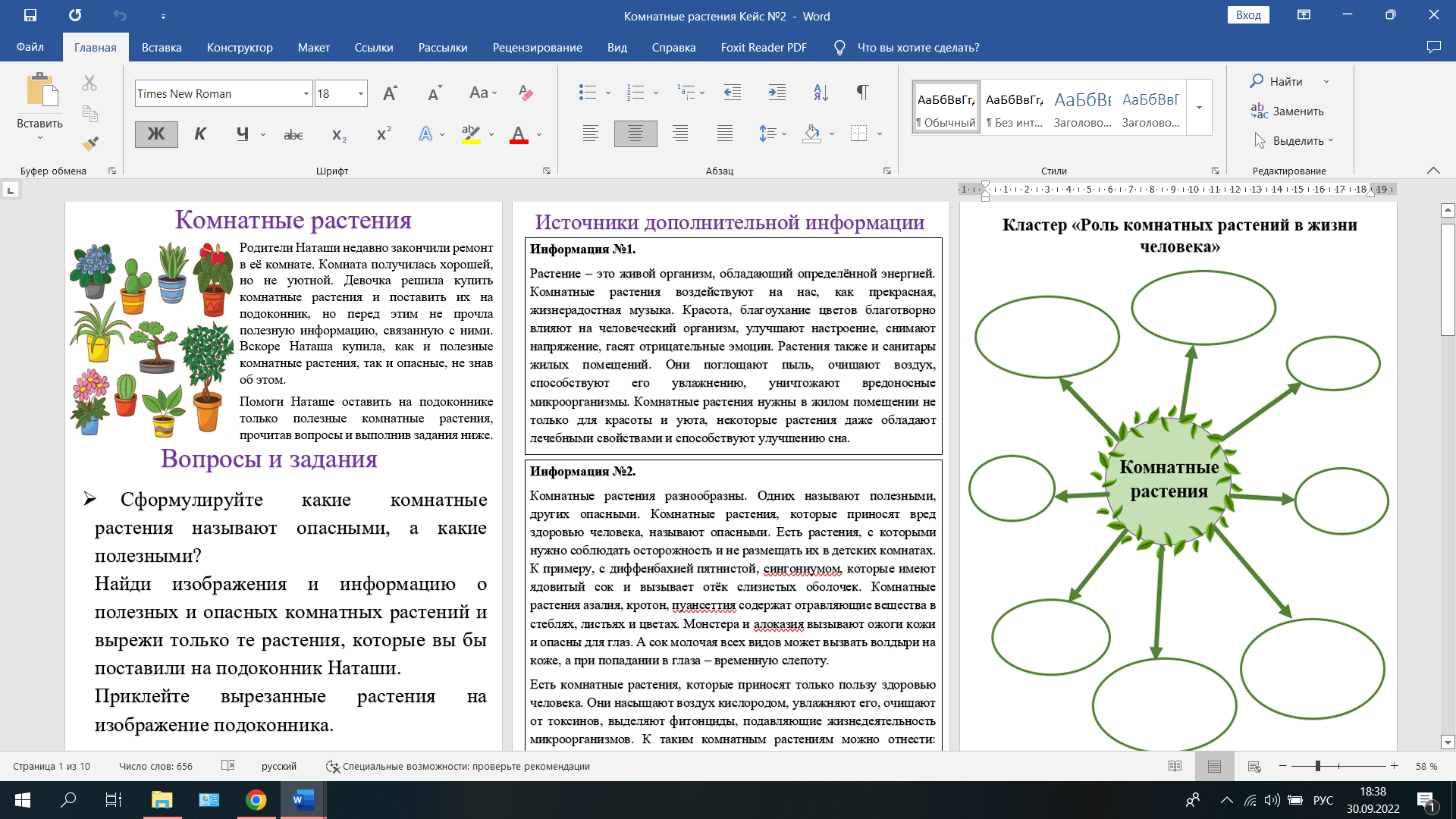The height and width of the screenshot is (819, 1456).
Task: Click the Sort A-Z icon
Action: point(821,93)
